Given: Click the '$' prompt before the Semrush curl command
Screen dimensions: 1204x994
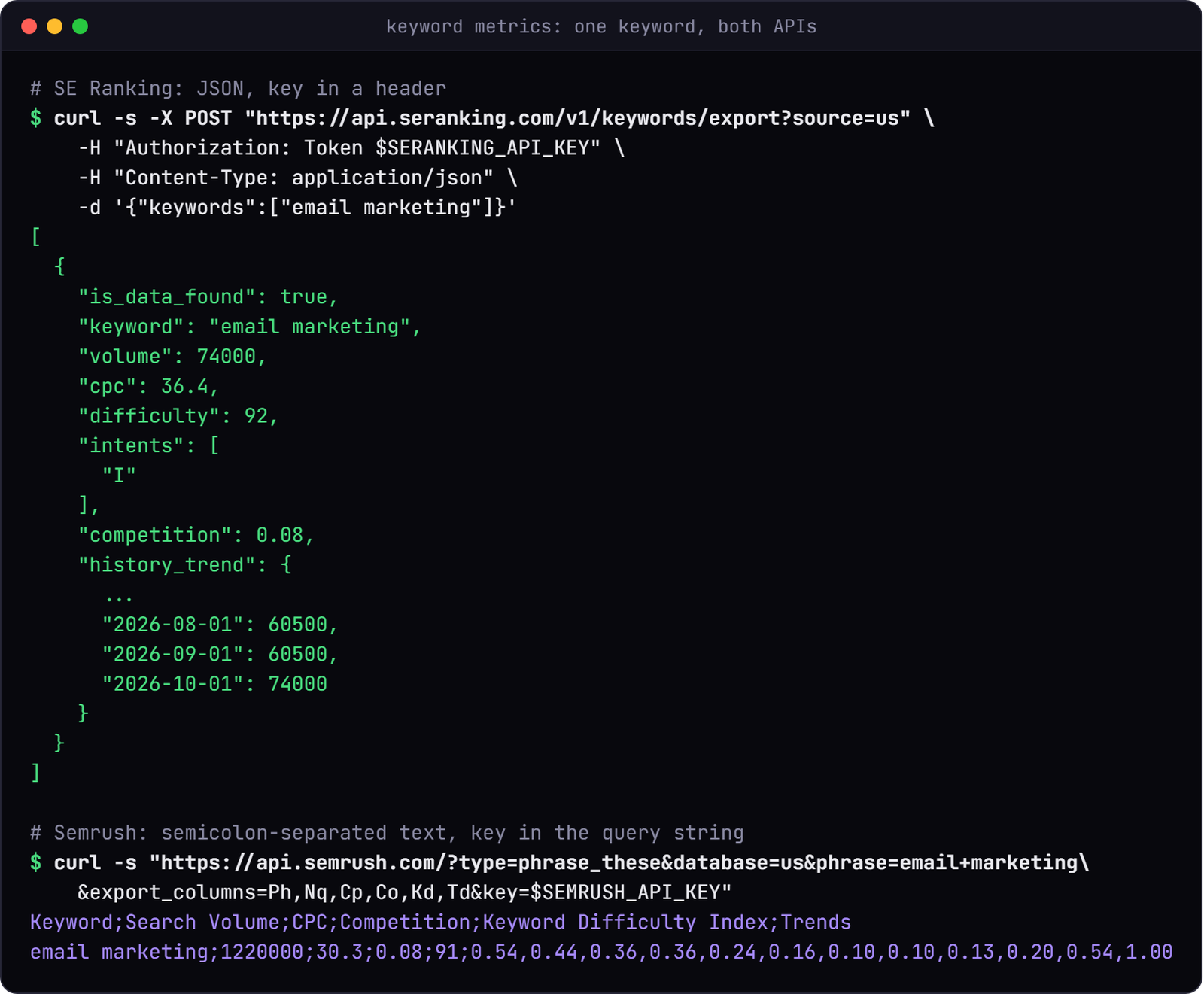Looking at the screenshot, I should (35, 862).
